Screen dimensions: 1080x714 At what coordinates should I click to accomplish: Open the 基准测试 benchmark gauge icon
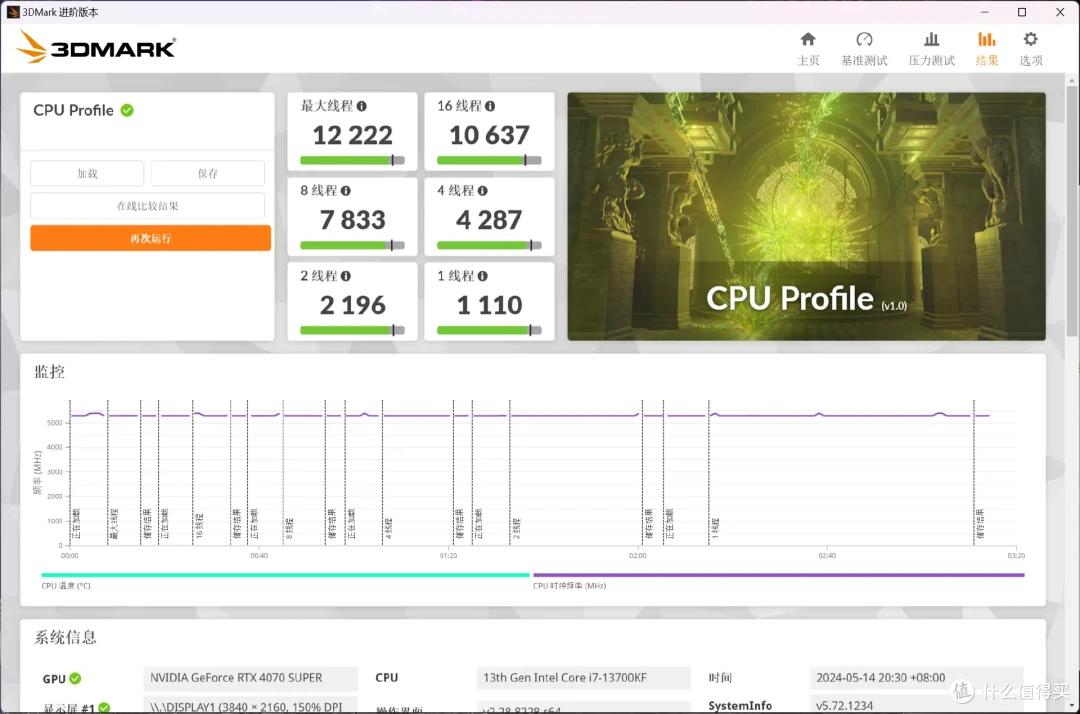click(864, 40)
